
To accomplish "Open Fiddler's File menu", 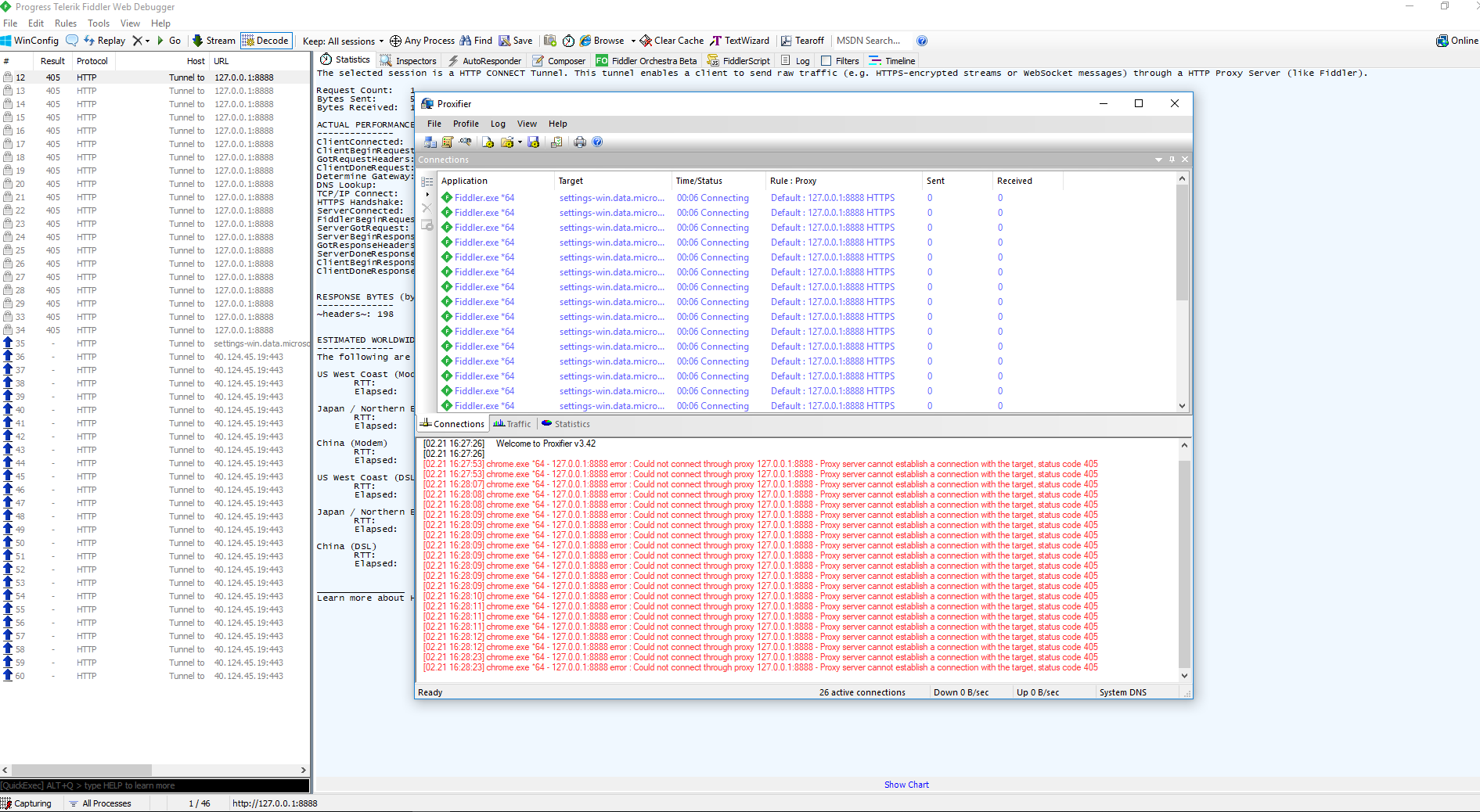I will pyautogui.click(x=10, y=23).
